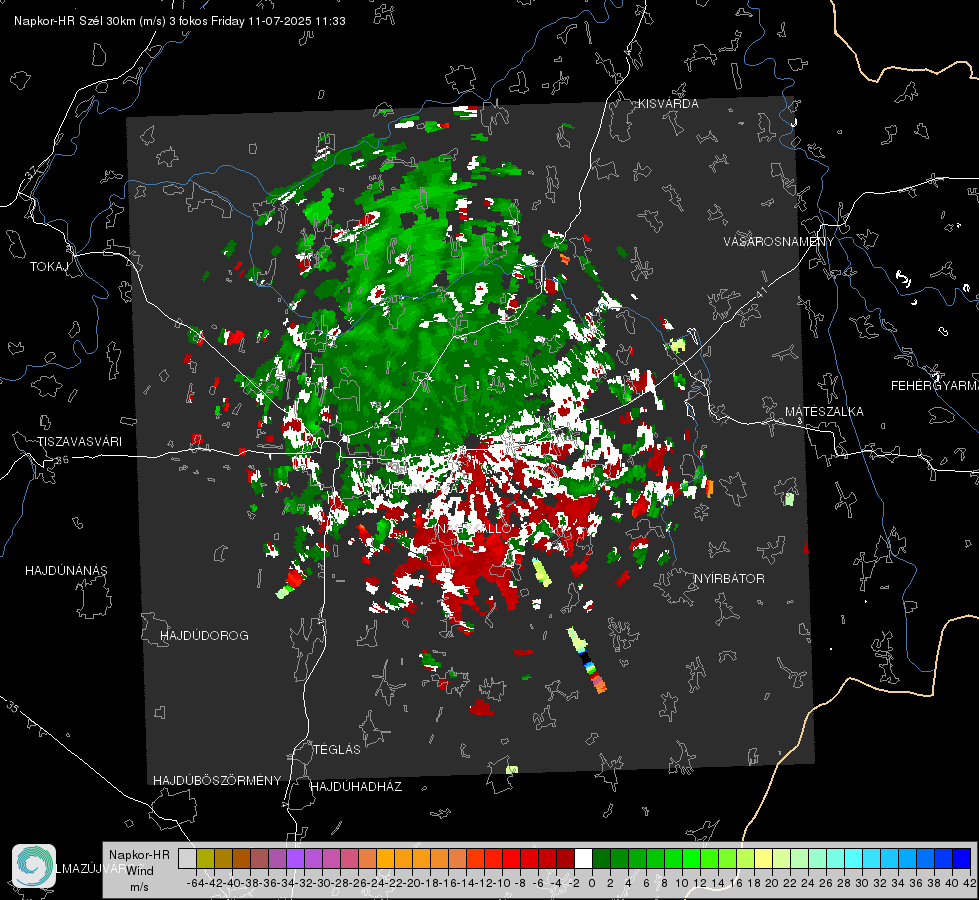
Task: Click the HAJDÚDOROG city label
Action: coord(204,636)
